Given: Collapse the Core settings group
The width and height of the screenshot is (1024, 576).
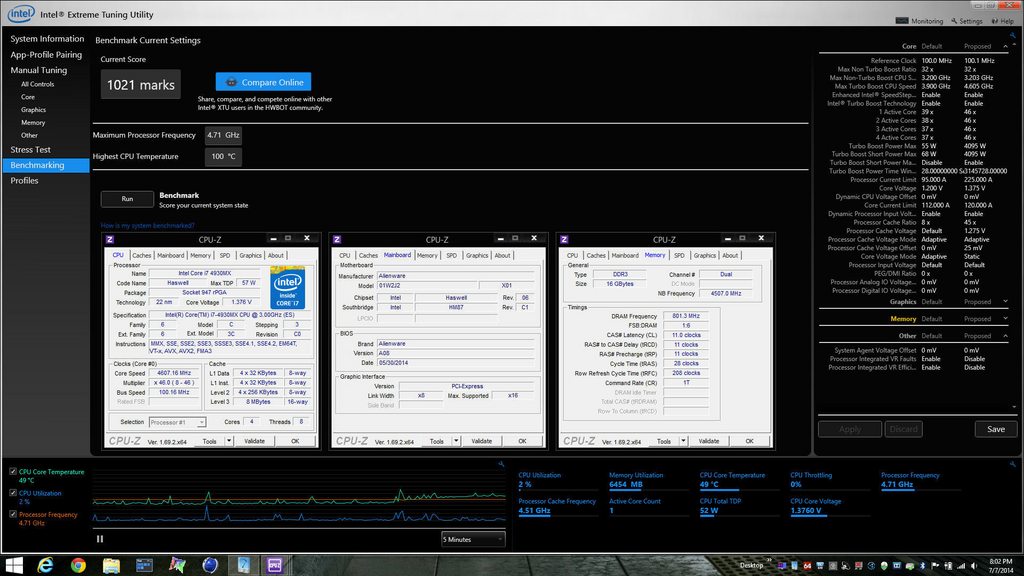Looking at the screenshot, I should [x=1005, y=46].
